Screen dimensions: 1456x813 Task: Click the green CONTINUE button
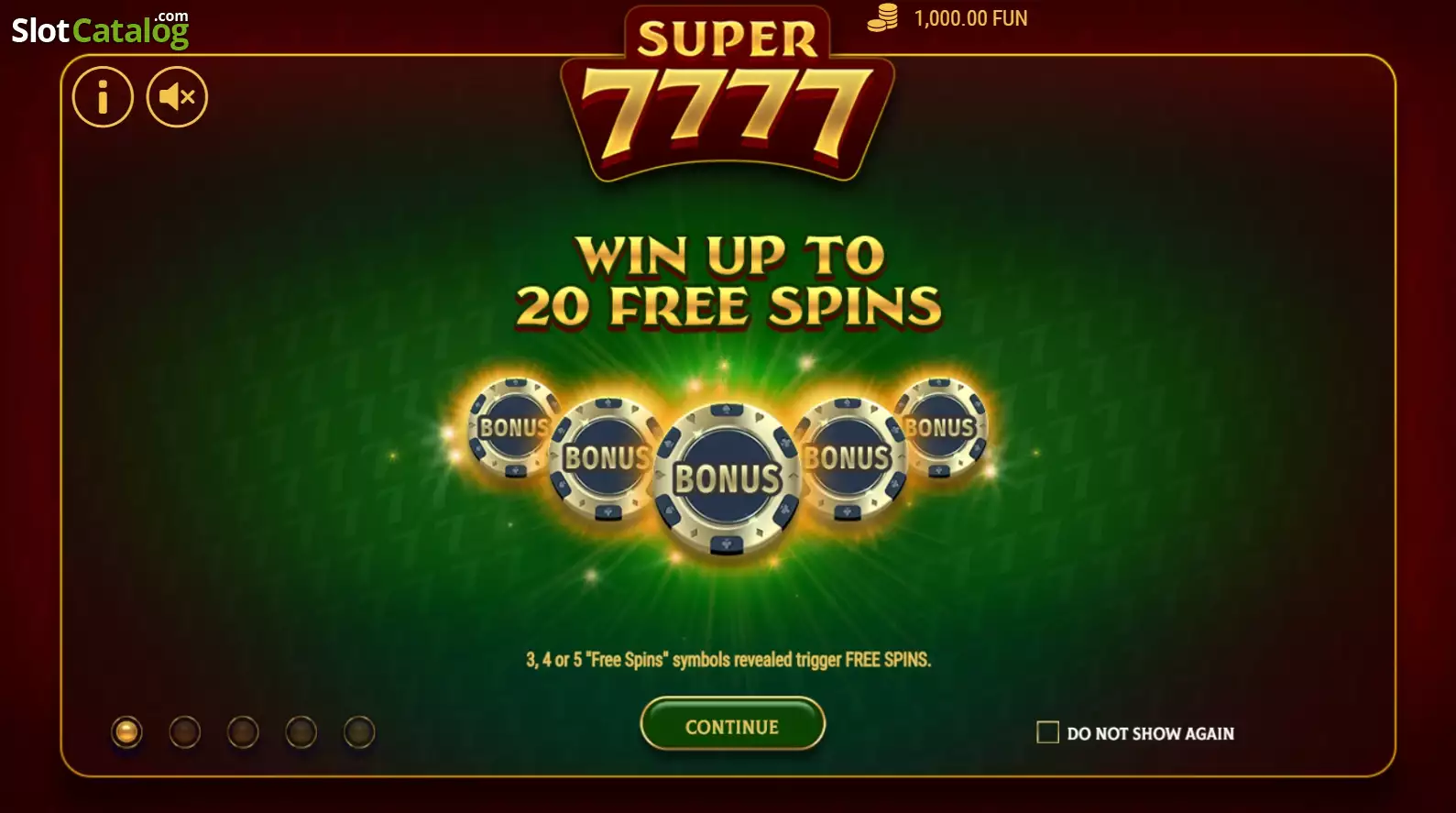[732, 724]
